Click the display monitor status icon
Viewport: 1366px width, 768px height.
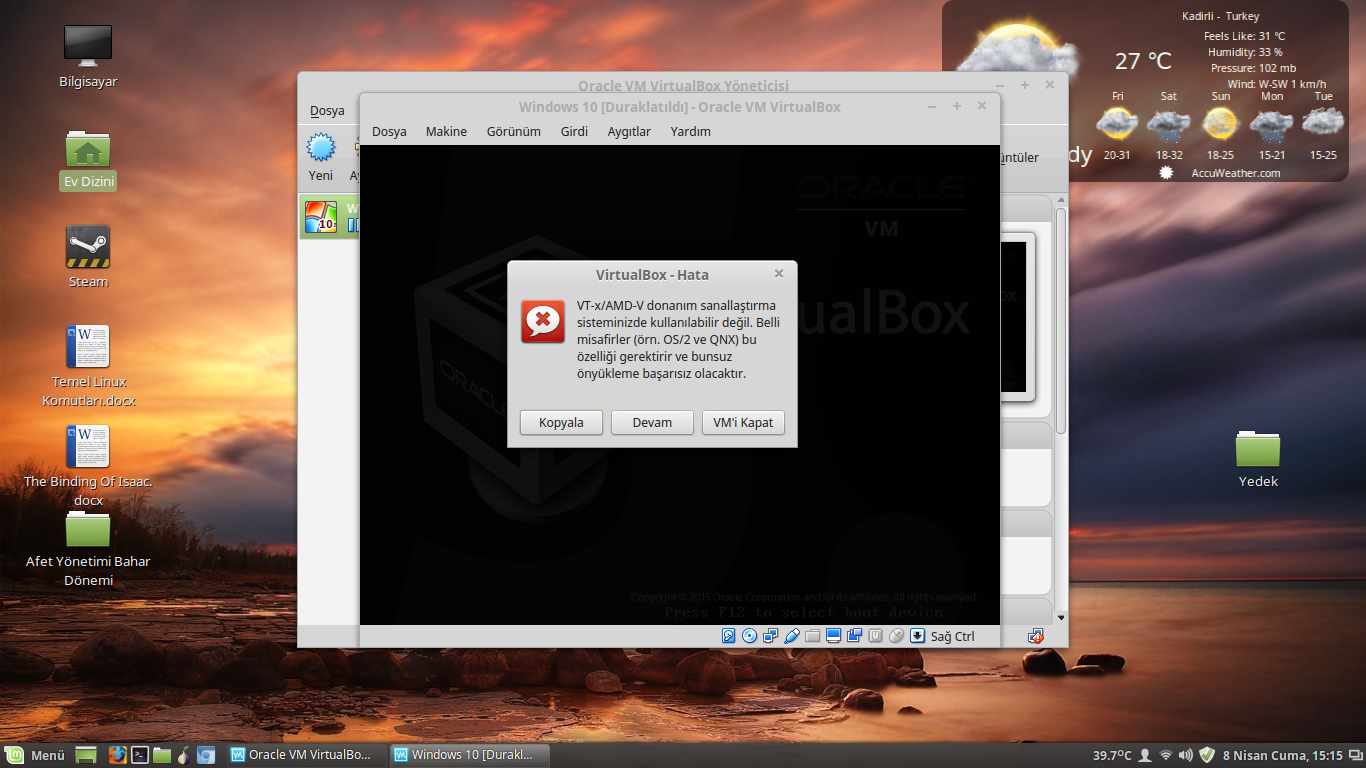coord(833,636)
